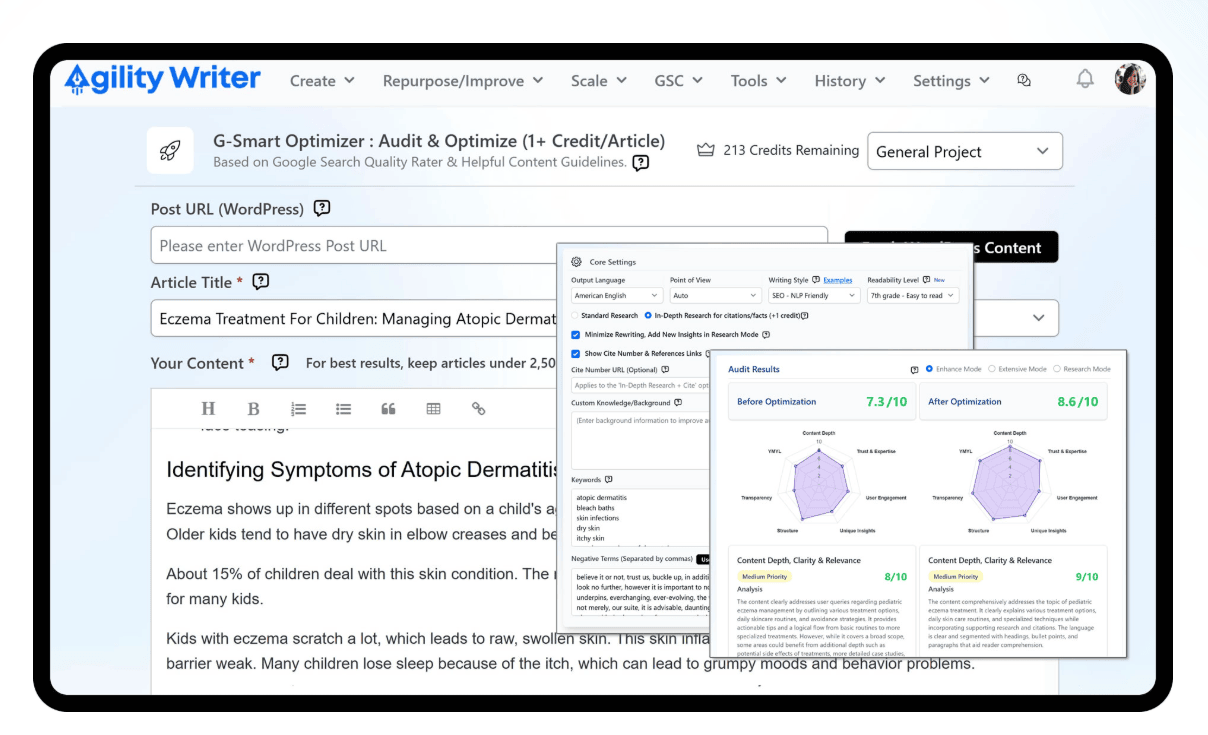Open notifications bell icon

click(1084, 80)
